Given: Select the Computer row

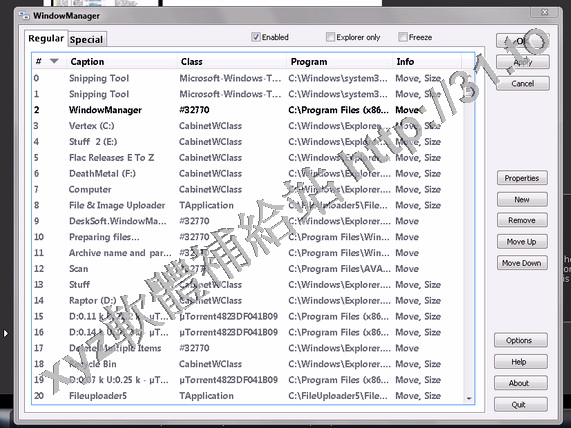Looking at the screenshot, I should pyautogui.click(x=248, y=189).
